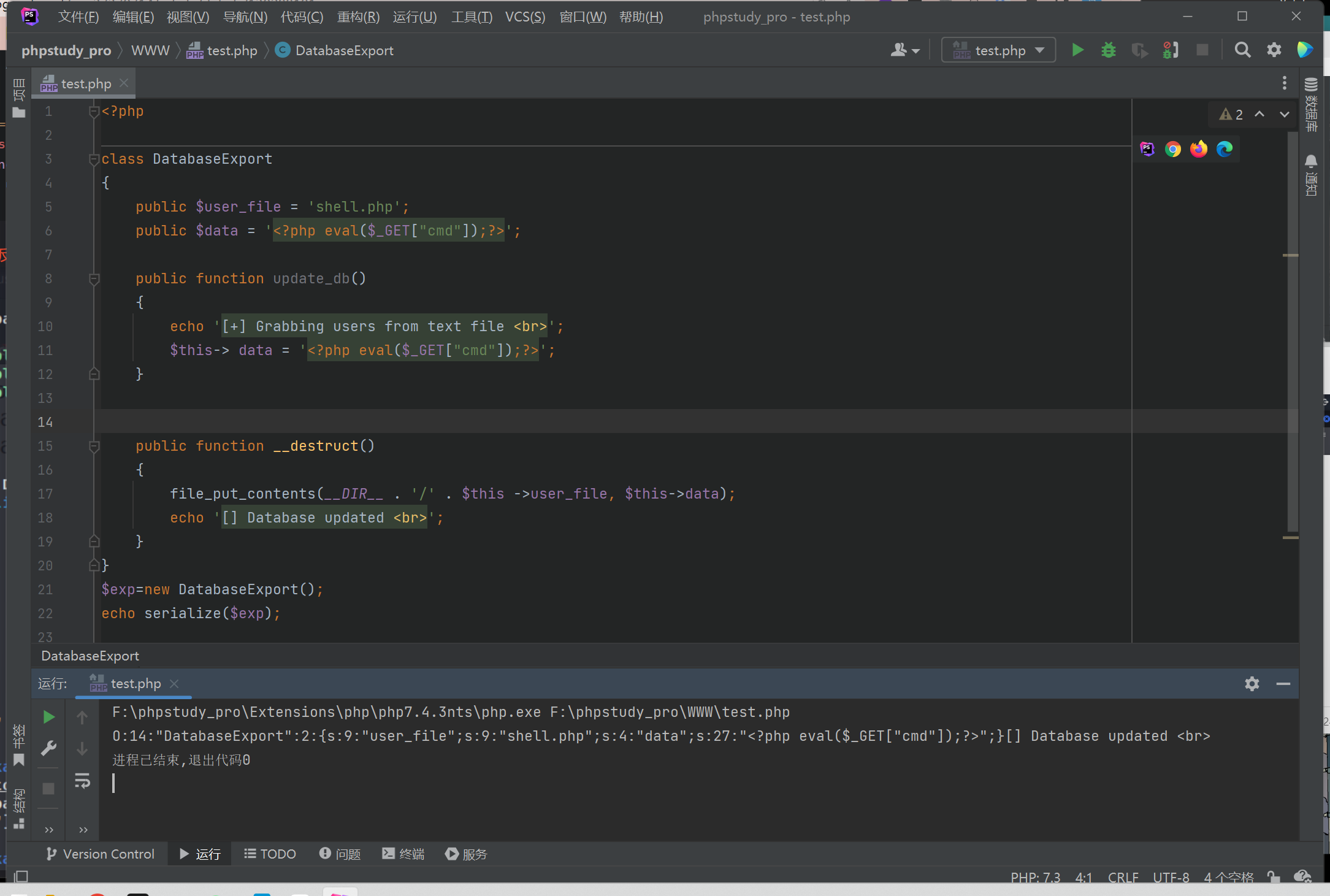The image size is (1330, 896).
Task: Collapse the class DatabaseExport fold marker
Action: (x=94, y=159)
